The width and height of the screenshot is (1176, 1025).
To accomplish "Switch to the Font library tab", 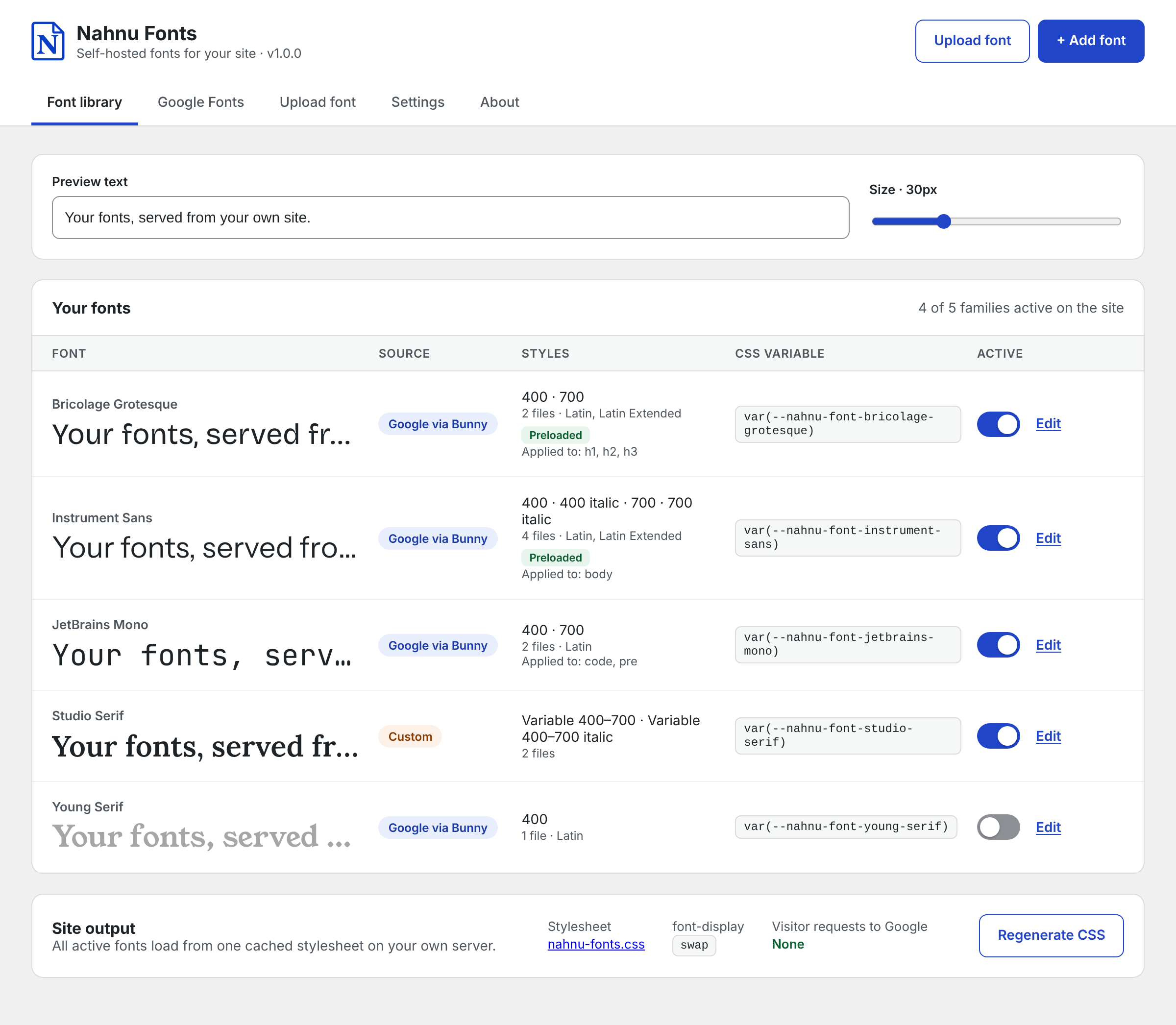I will click(x=85, y=102).
